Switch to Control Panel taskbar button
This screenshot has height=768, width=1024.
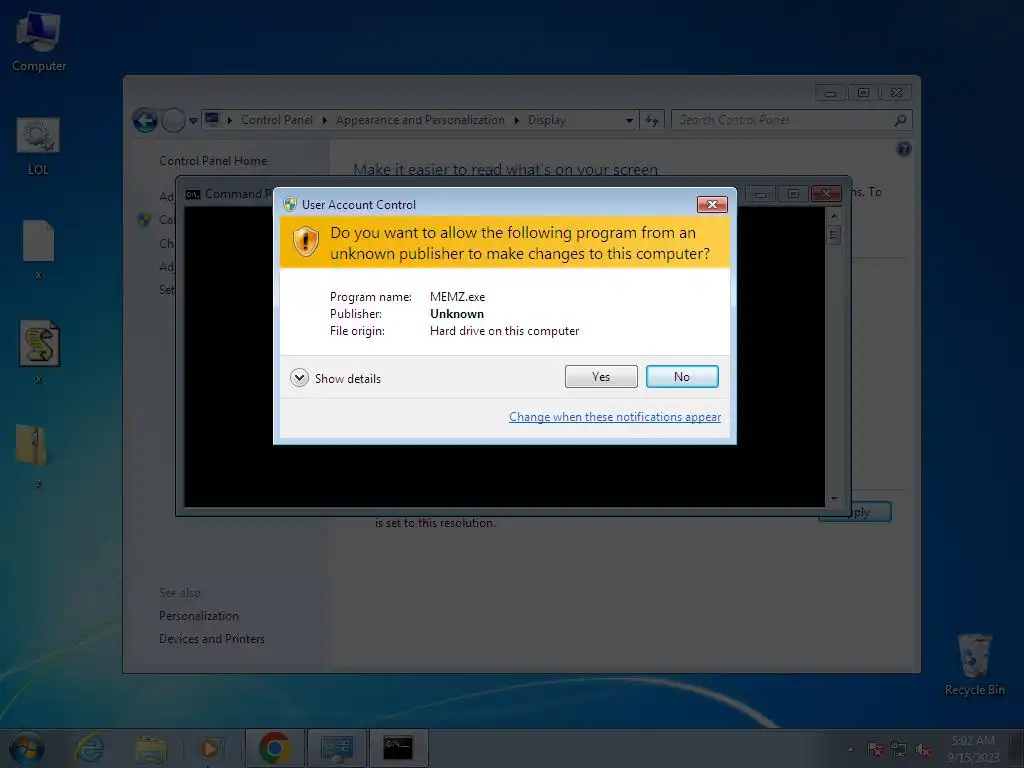pyautogui.click(x=336, y=748)
